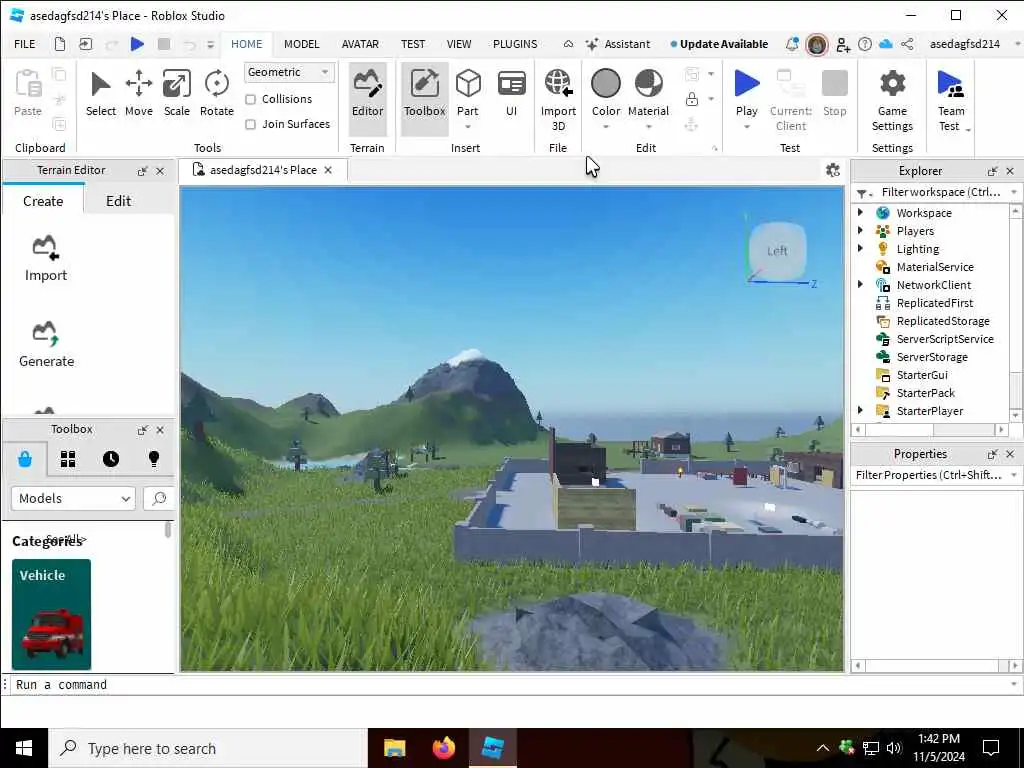Expand the Workspace tree node
Image resolution: width=1024 pixels, height=768 pixels.
[860, 212]
